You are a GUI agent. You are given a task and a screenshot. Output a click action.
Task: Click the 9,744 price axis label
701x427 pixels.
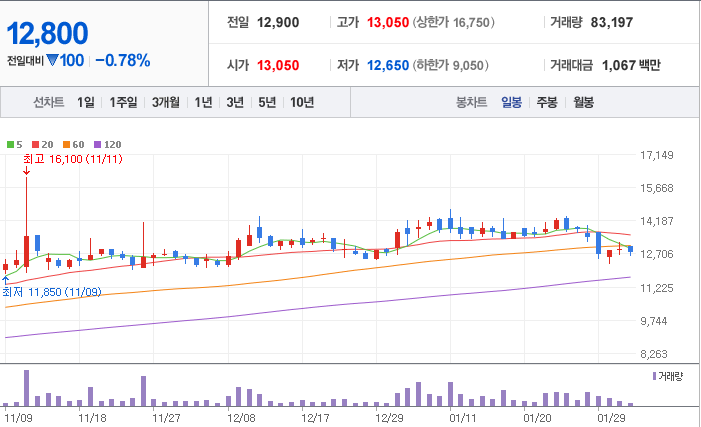[x=654, y=321]
